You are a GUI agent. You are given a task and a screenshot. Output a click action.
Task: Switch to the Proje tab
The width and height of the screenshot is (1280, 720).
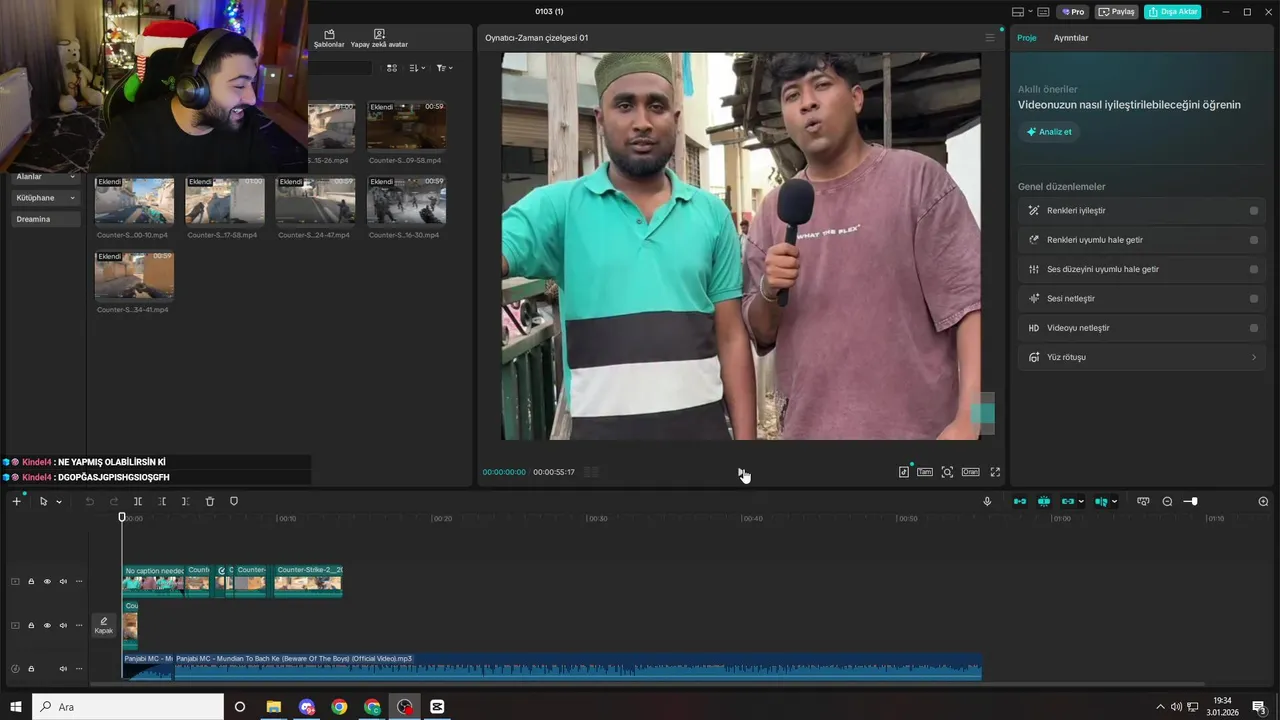pos(1027,38)
